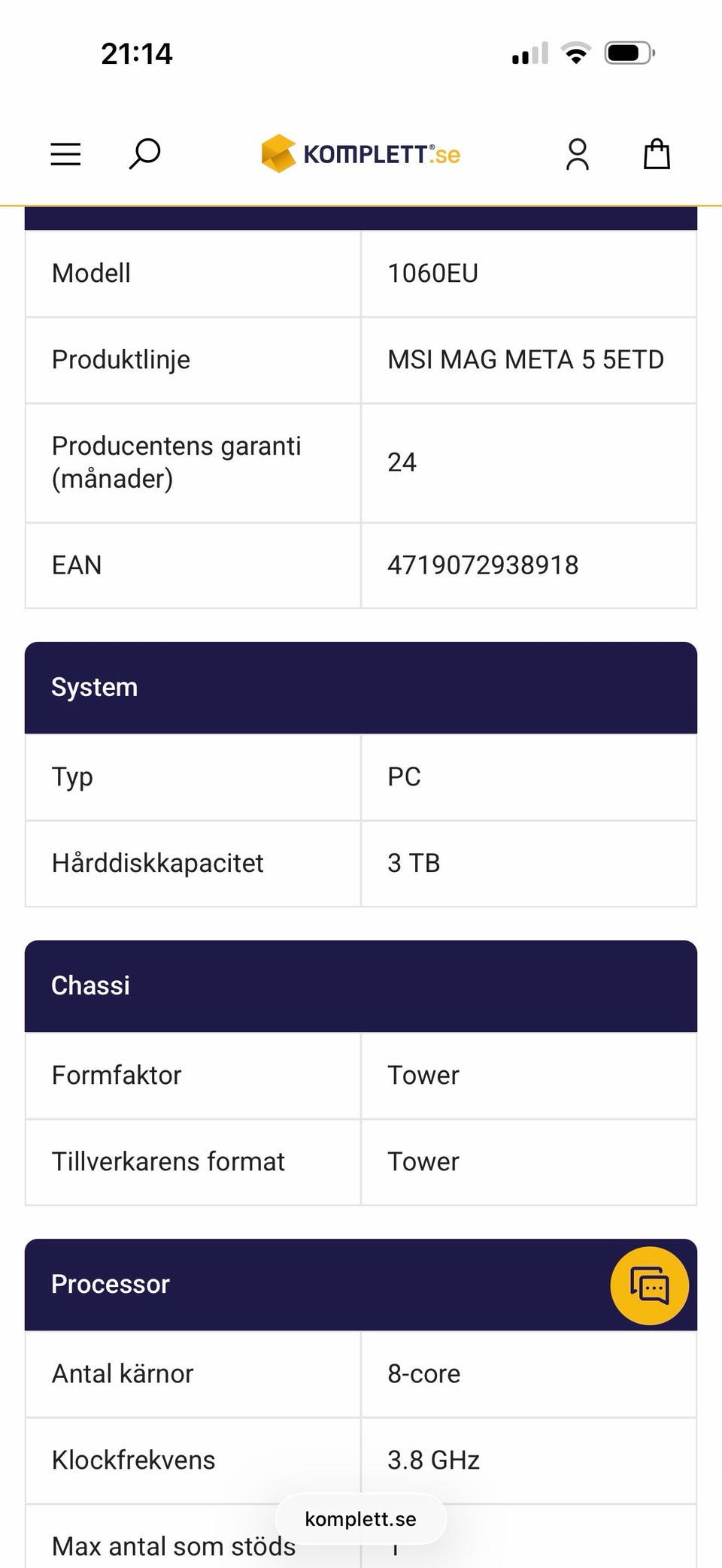Collapse the System section header
The height and width of the screenshot is (1568, 722).
point(361,687)
